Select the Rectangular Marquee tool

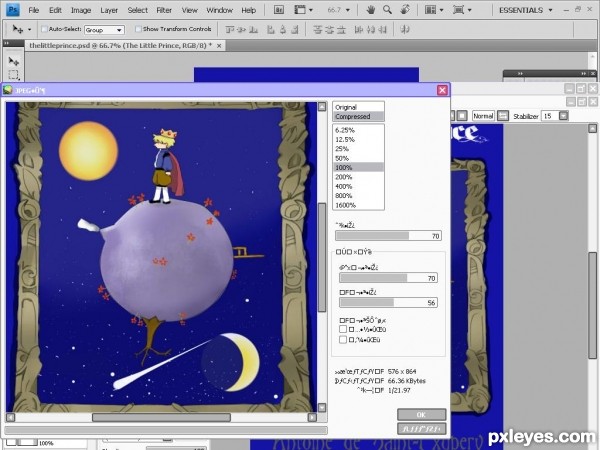point(14,75)
